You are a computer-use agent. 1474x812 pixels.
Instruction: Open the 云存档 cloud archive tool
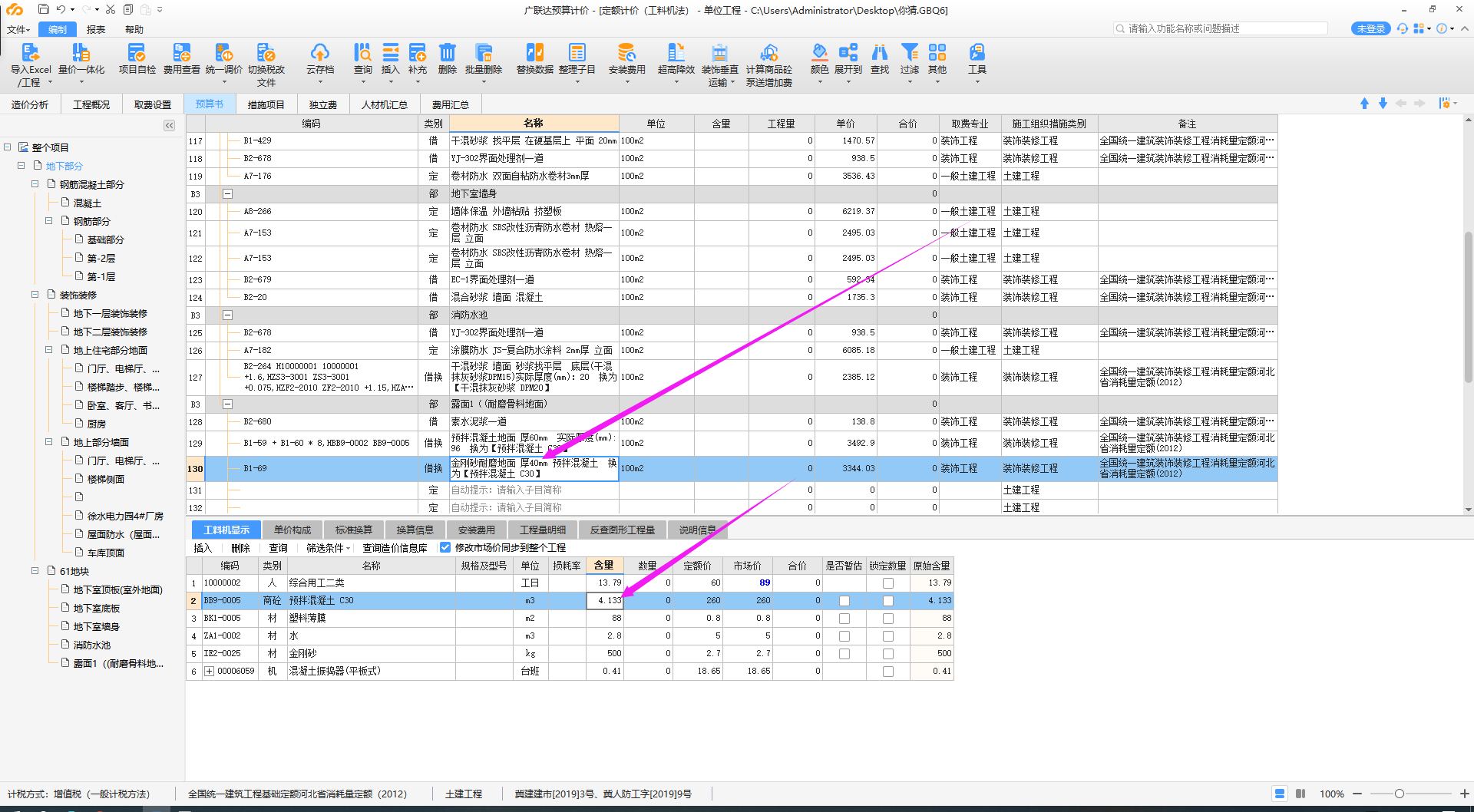coord(320,52)
